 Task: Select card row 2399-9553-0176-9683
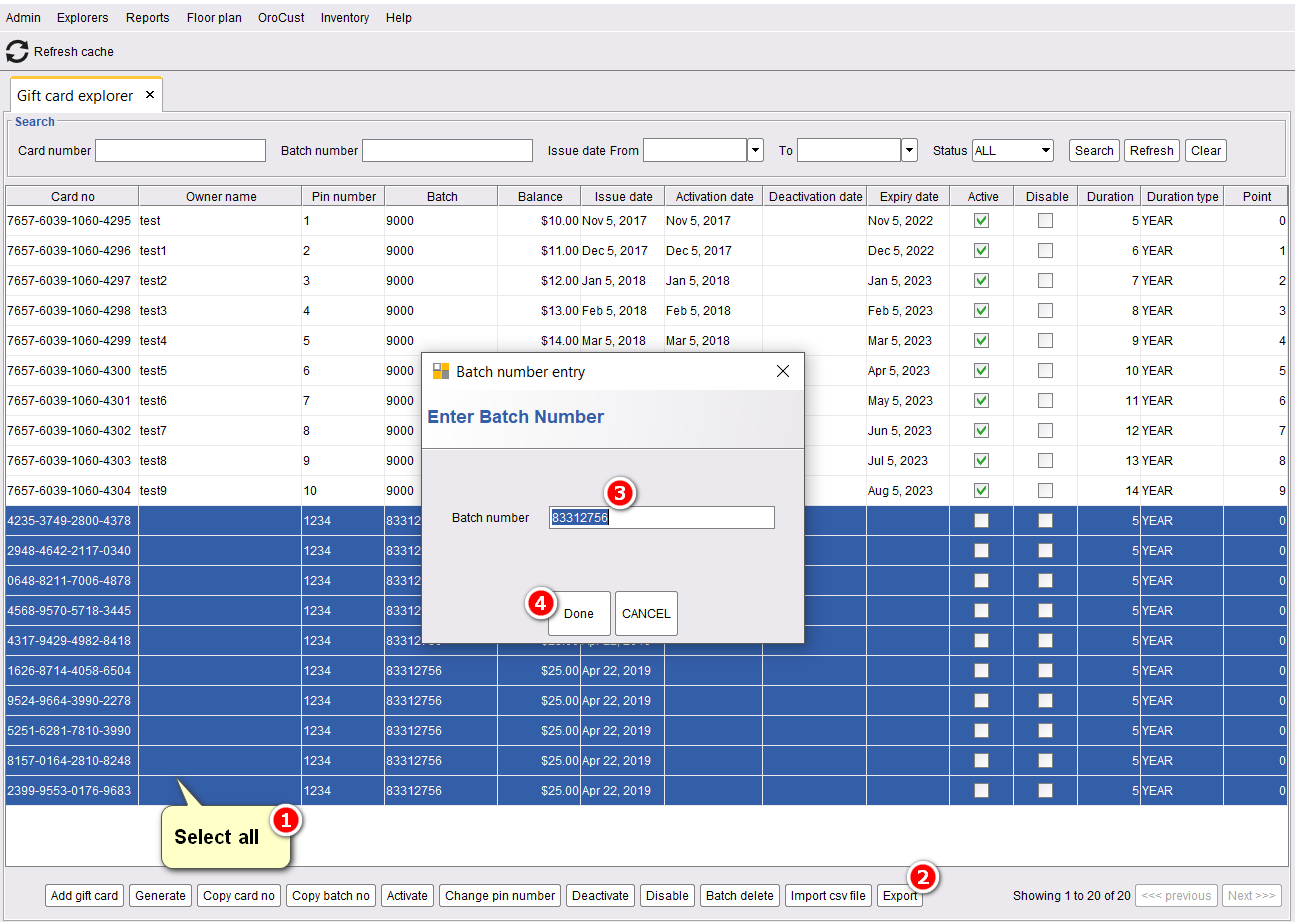[x=647, y=791]
